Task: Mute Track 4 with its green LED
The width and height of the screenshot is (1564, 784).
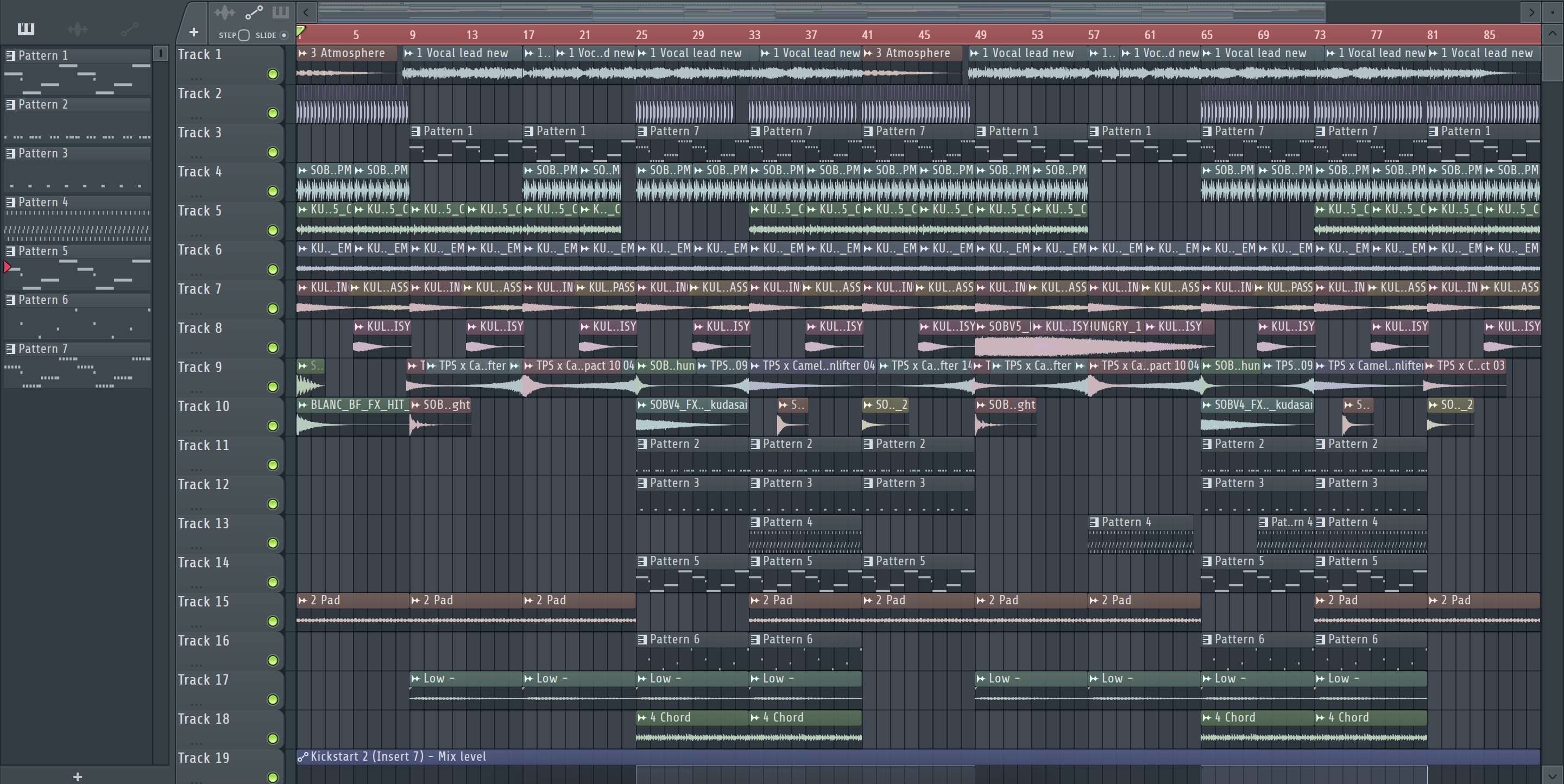Action: pyautogui.click(x=273, y=191)
